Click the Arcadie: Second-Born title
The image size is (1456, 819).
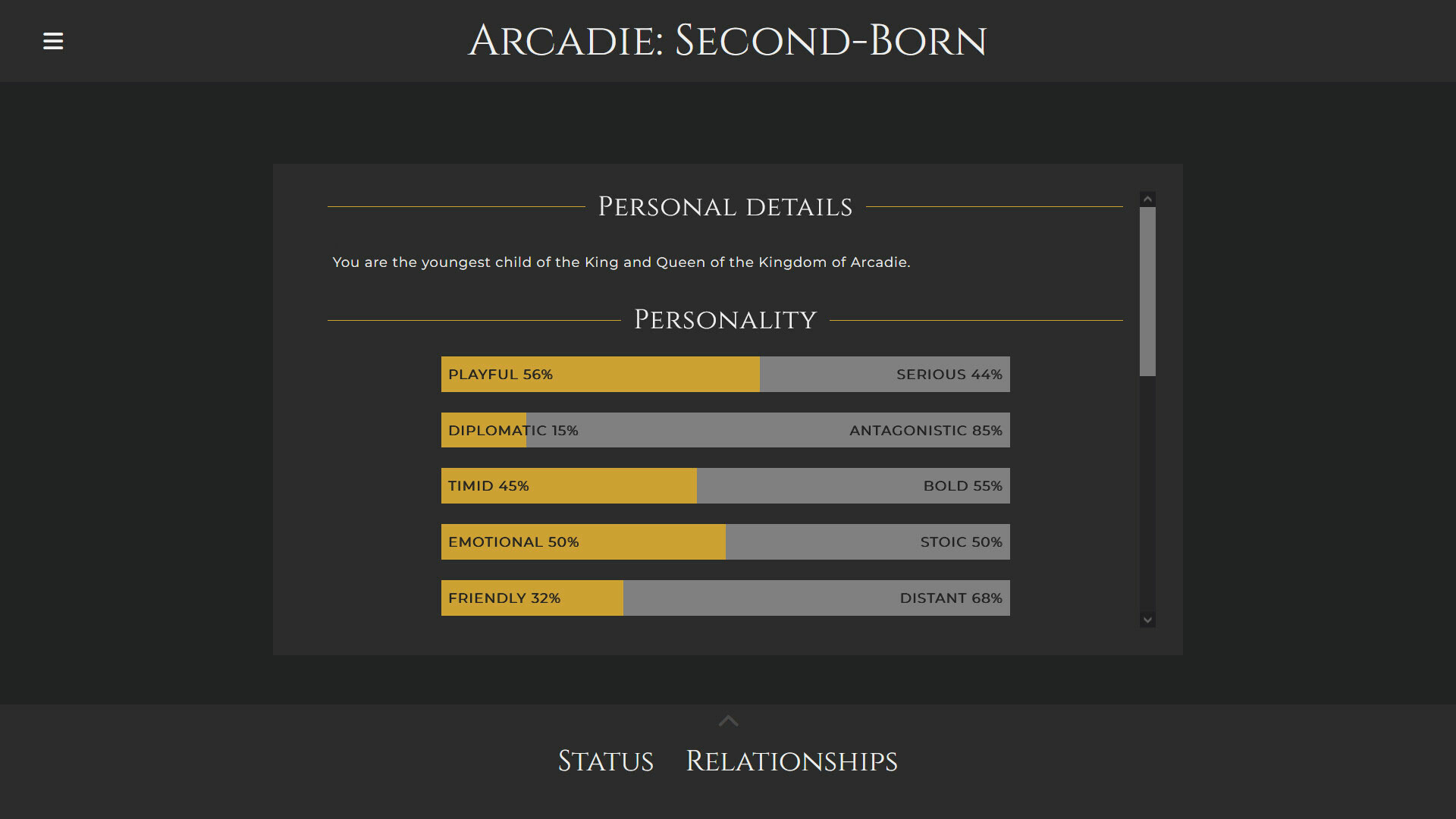pos(728,40)
